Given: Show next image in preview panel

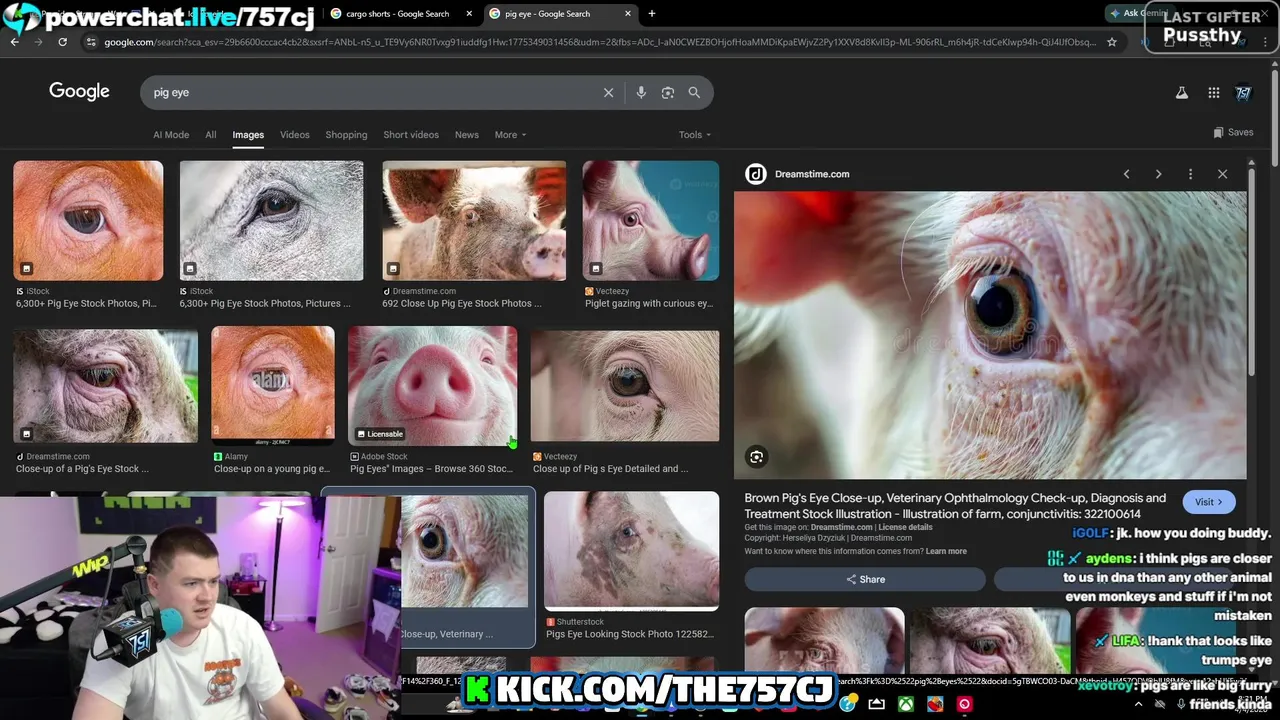Looking at the screenshot, I should (x=1158, y=174).
